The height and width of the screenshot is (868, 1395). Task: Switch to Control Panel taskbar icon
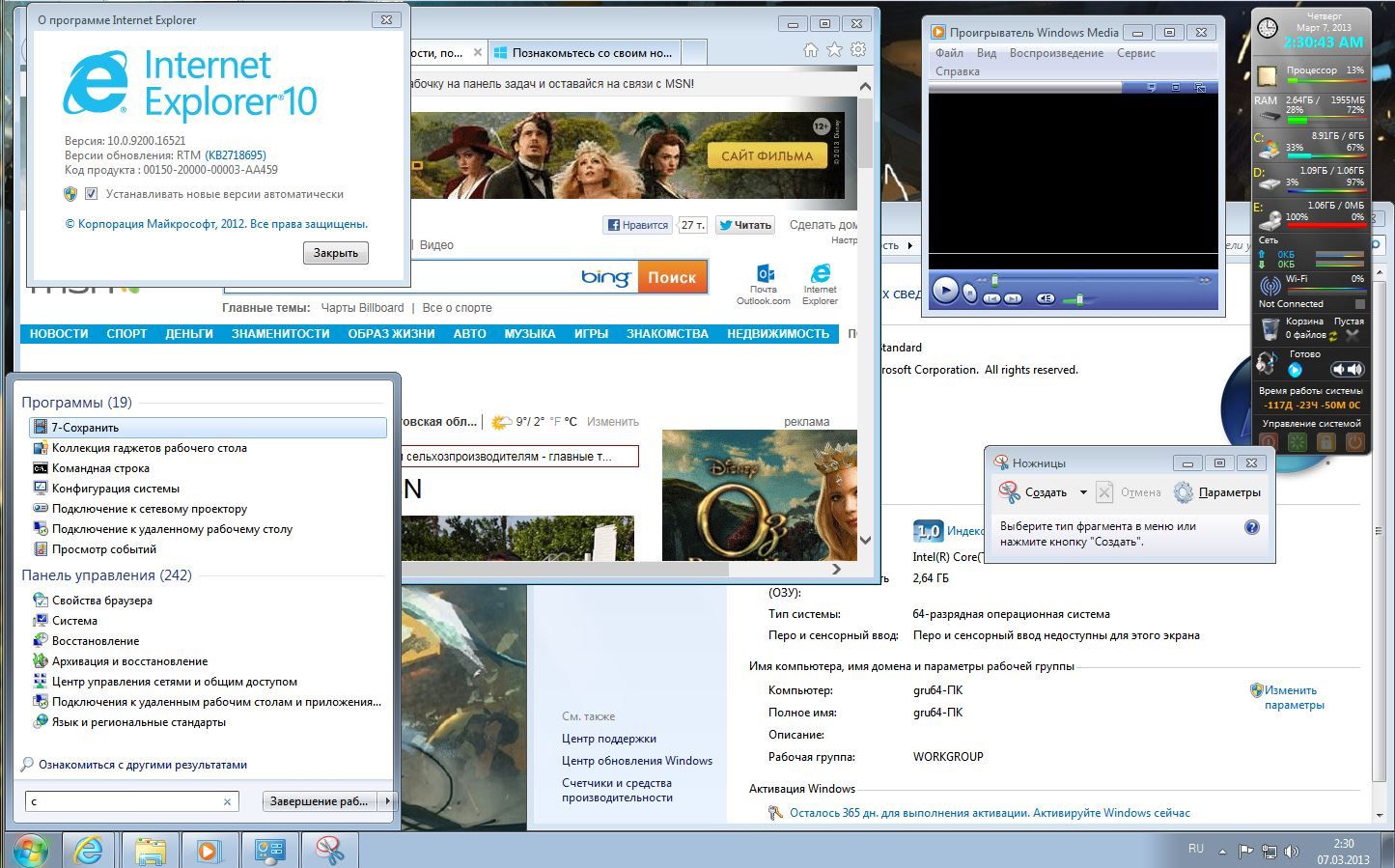pos(269,851)
